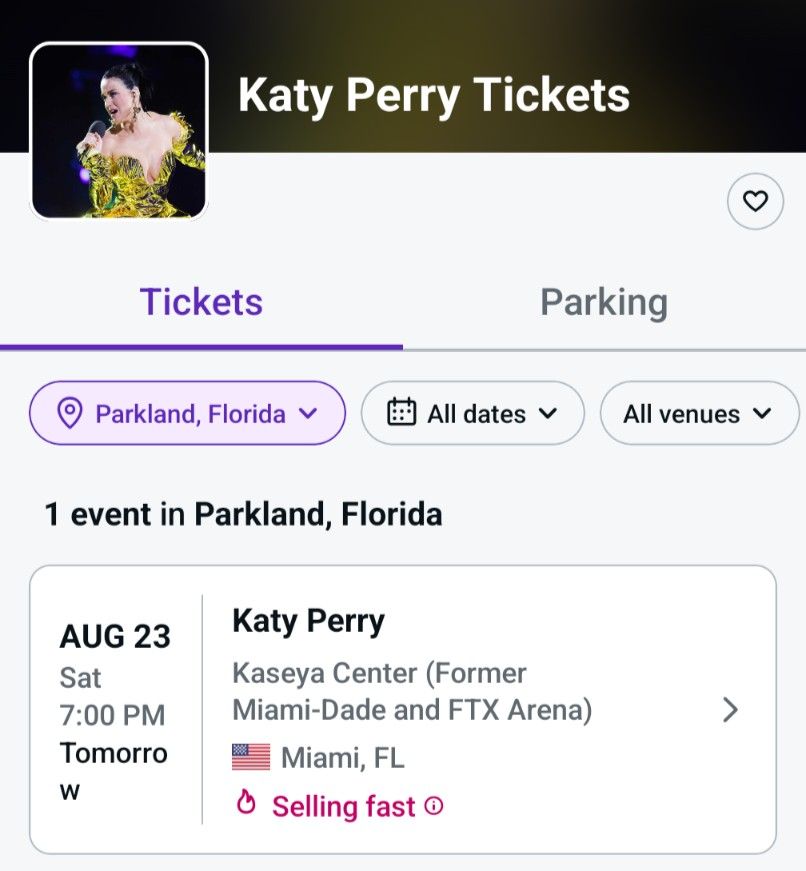Open the Katy Perry event title
This screenshot has height=871, width=806.
point(308,621)
